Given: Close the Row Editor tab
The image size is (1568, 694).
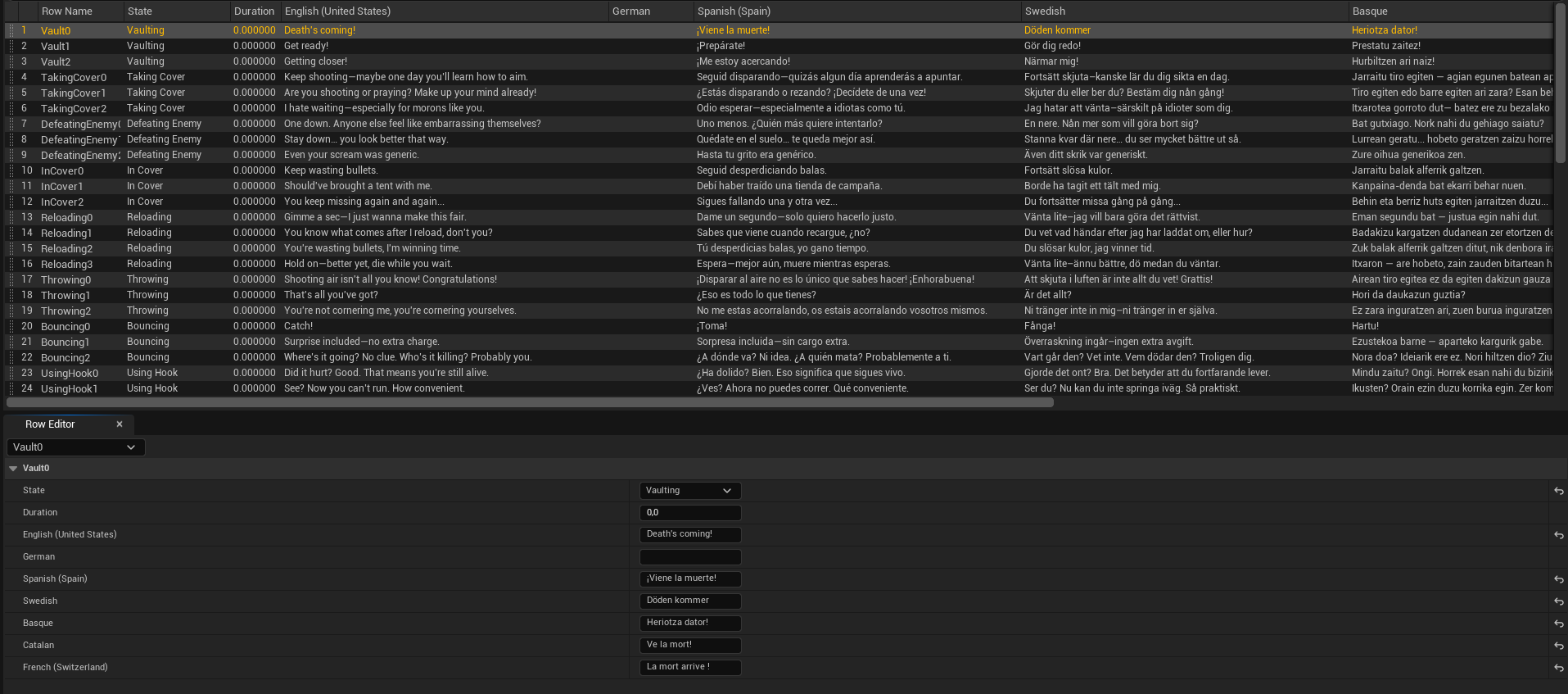Looking at the screenshot, I should click(120, 424).
